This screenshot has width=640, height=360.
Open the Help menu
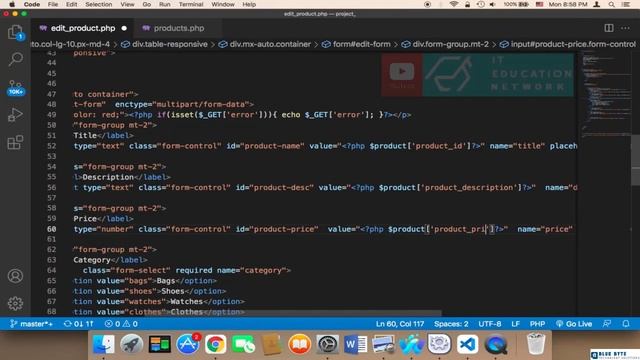pos(249,4)
